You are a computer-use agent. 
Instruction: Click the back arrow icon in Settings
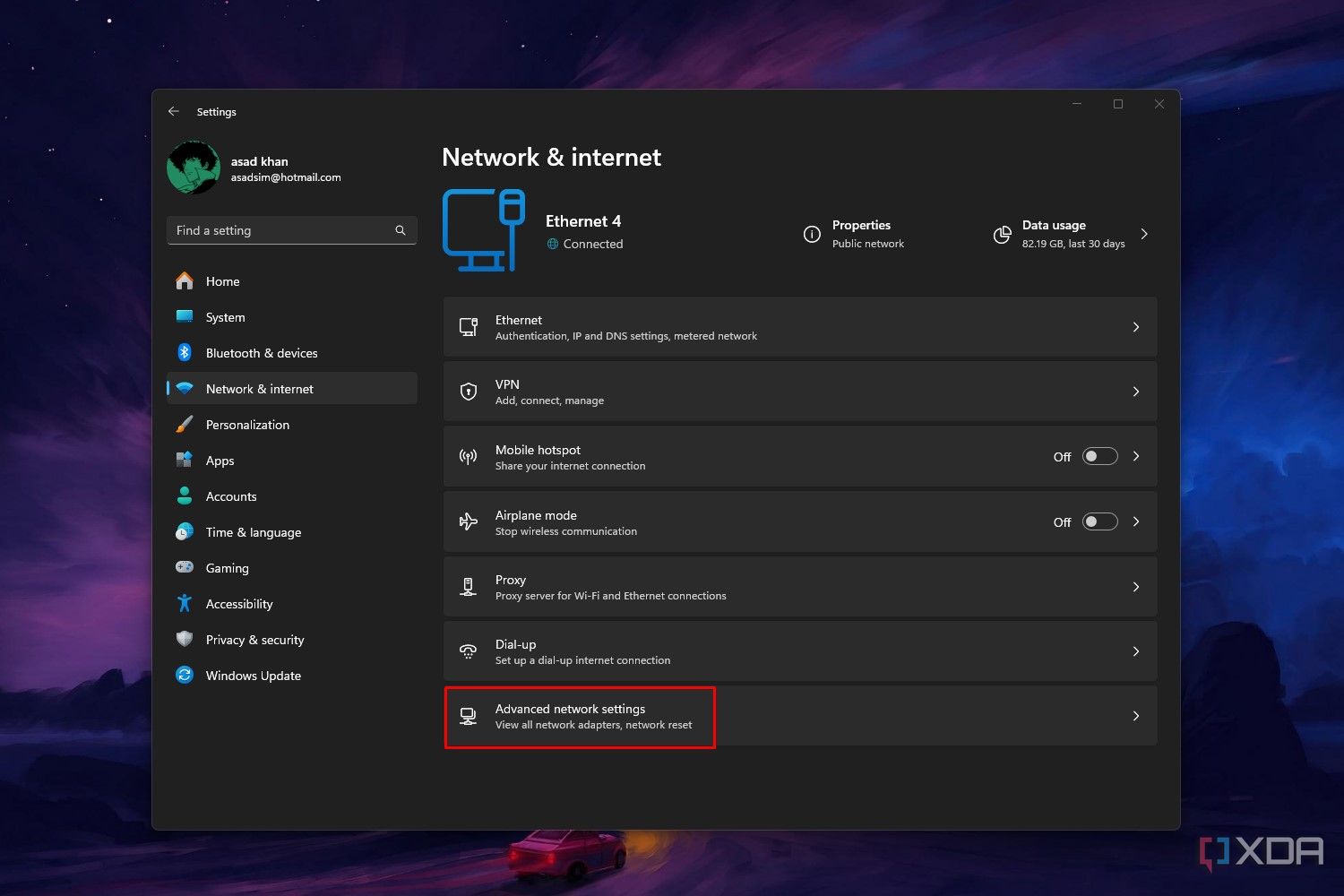[174, 111]
